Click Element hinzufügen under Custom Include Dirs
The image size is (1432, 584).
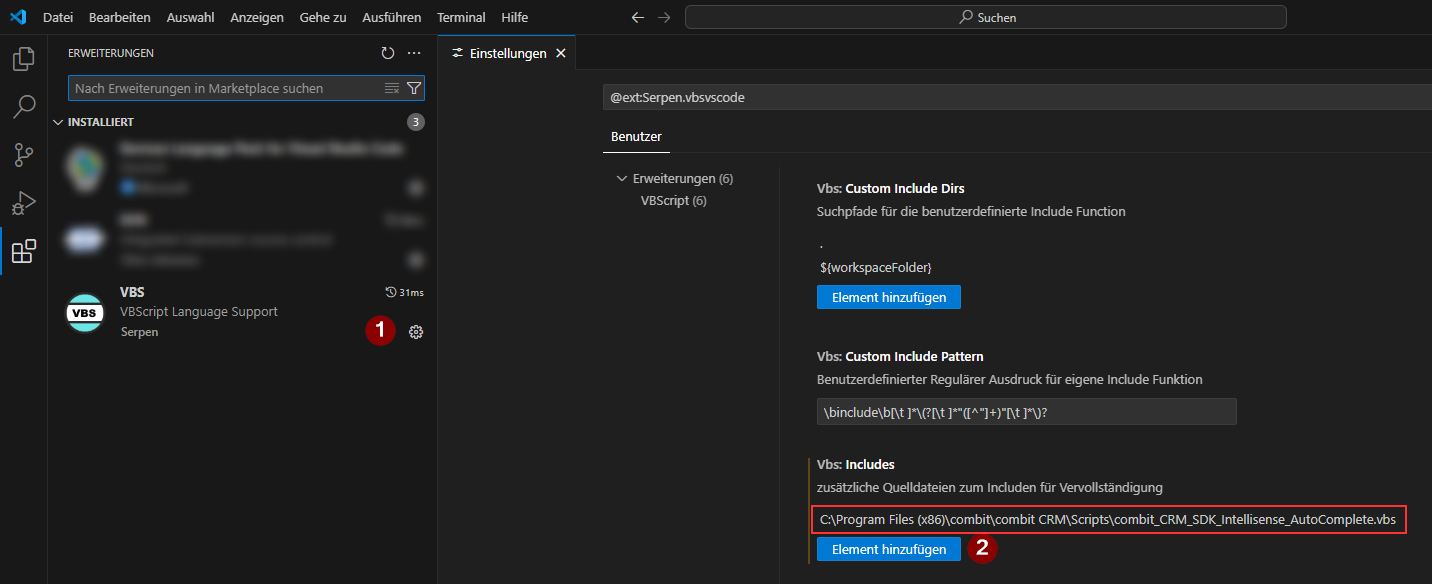tap(888, 297)
